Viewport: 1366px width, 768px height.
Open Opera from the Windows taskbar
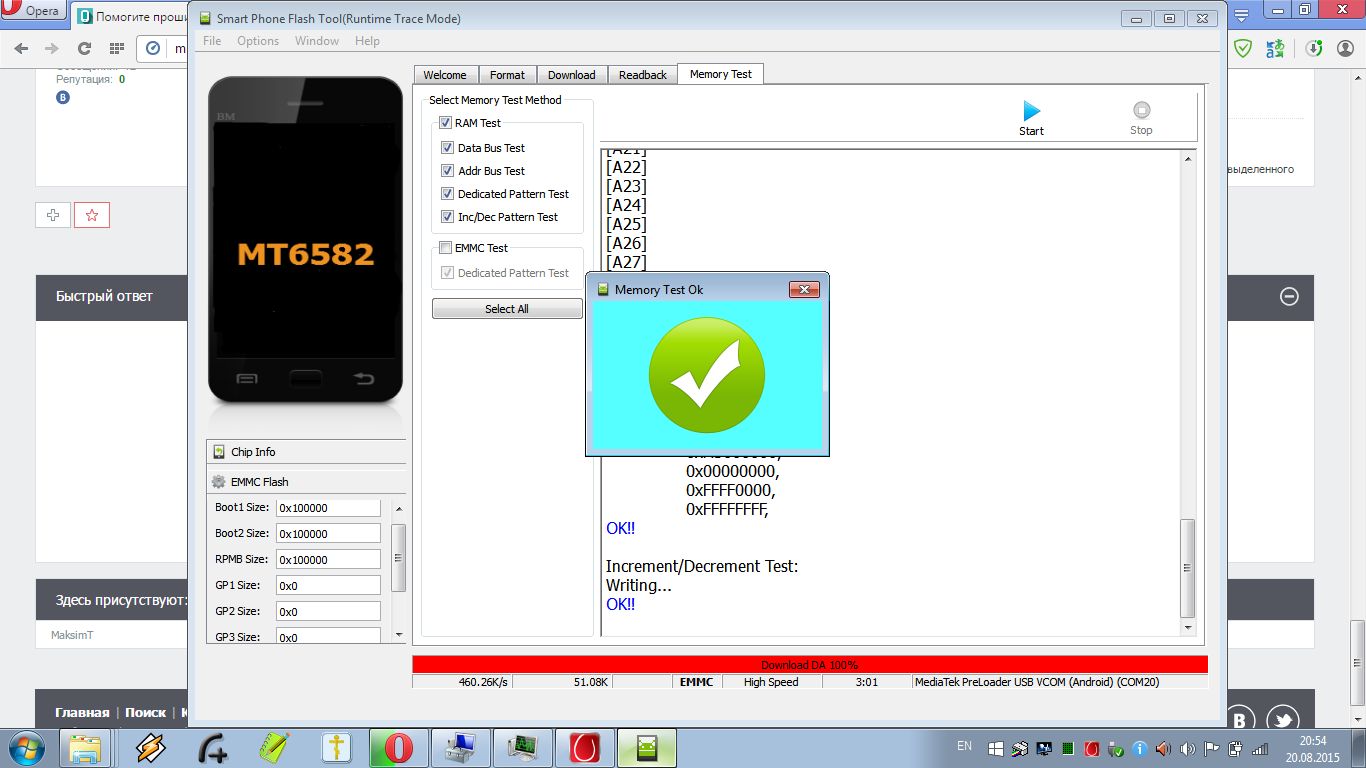[399, 748]
